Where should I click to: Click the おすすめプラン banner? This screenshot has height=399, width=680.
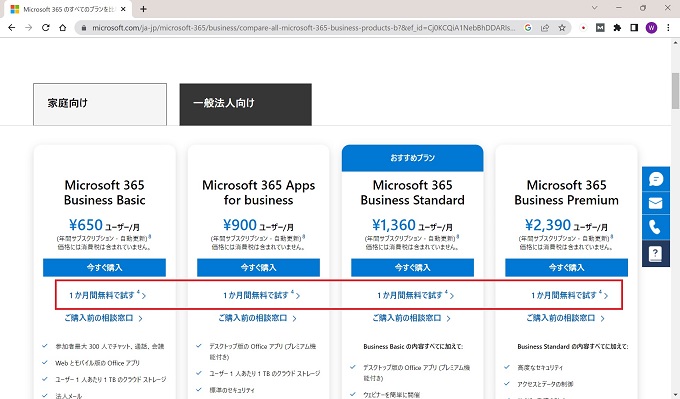click(x=412, y=158)
